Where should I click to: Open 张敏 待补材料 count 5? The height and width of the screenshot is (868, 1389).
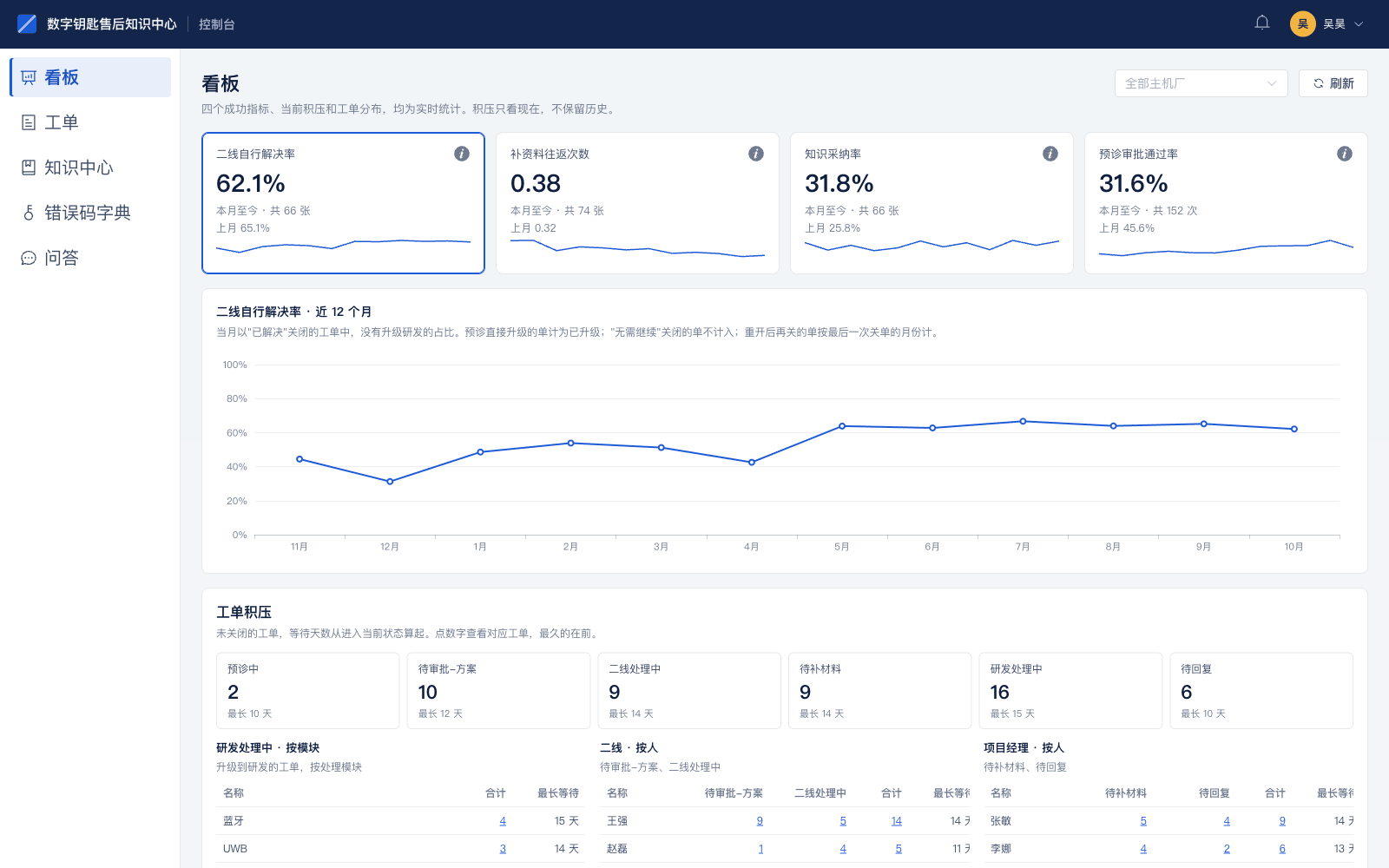[1143, 821]
